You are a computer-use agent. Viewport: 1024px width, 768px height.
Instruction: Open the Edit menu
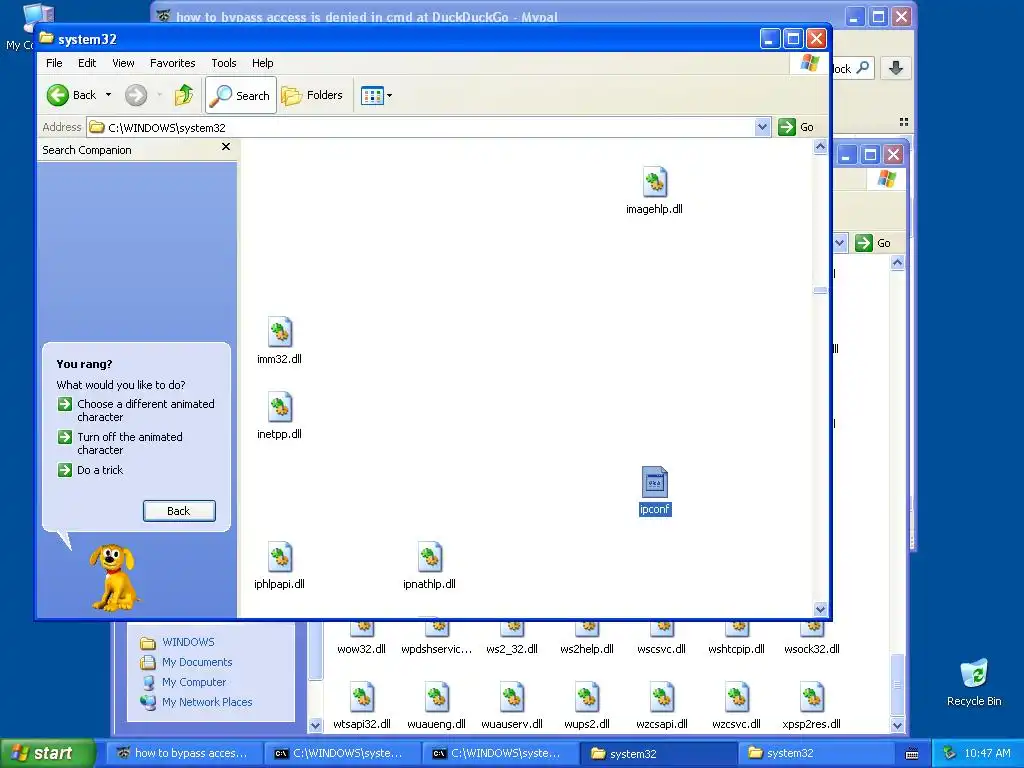point(87,63)
